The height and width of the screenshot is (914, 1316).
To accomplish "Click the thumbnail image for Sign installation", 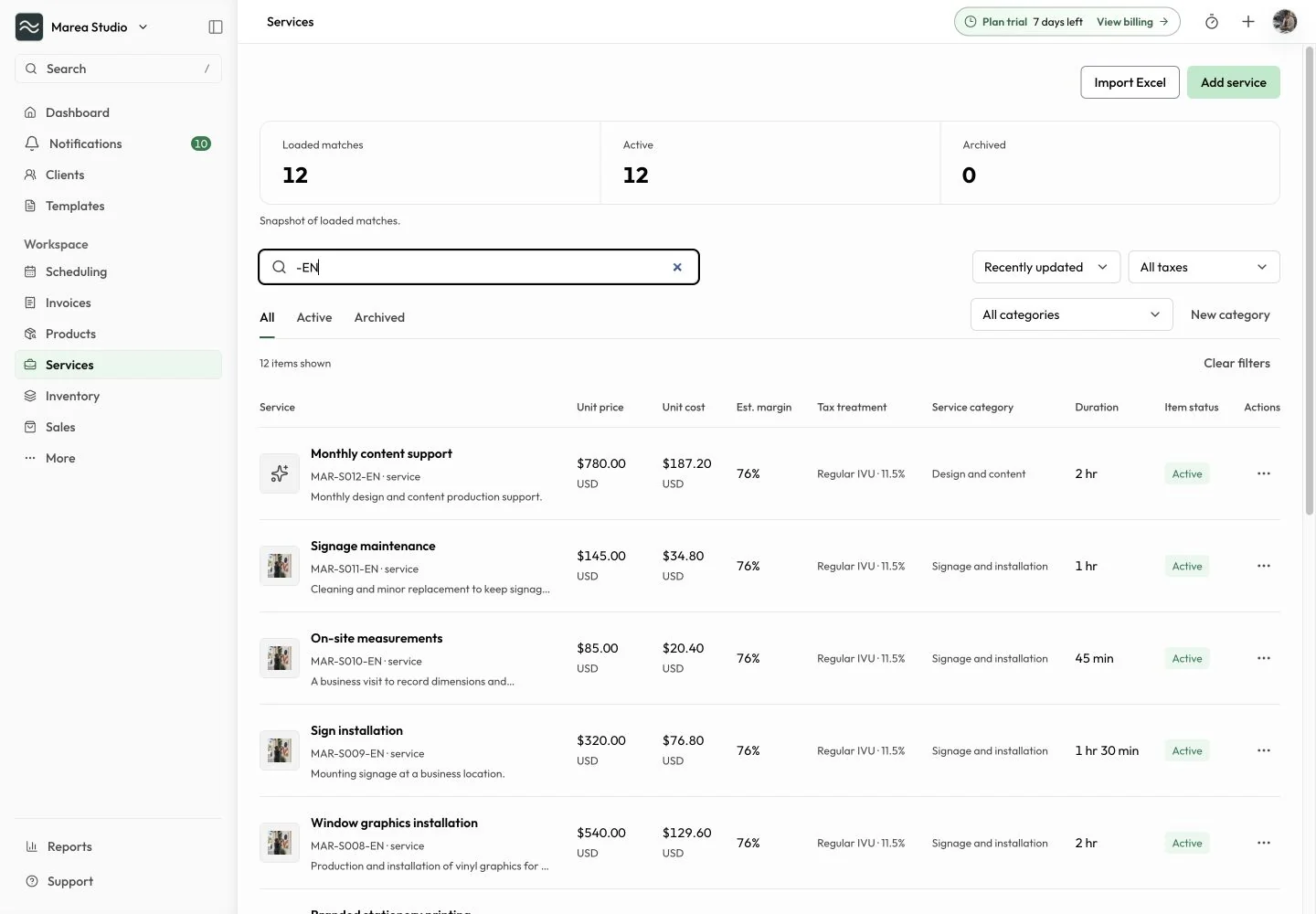I will pos(280,750).
